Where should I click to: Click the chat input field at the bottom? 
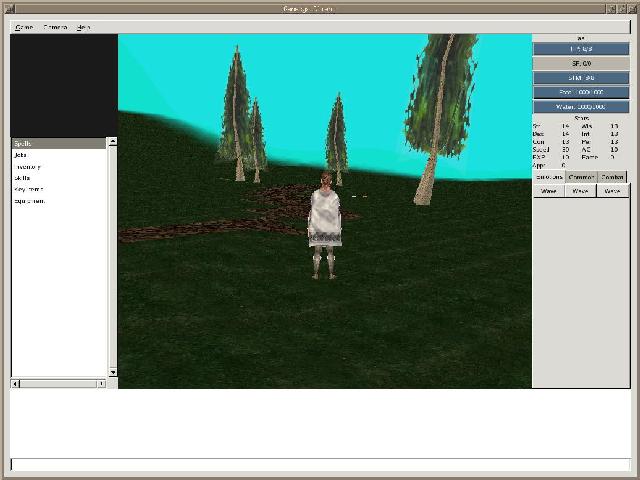coord(320,464)
